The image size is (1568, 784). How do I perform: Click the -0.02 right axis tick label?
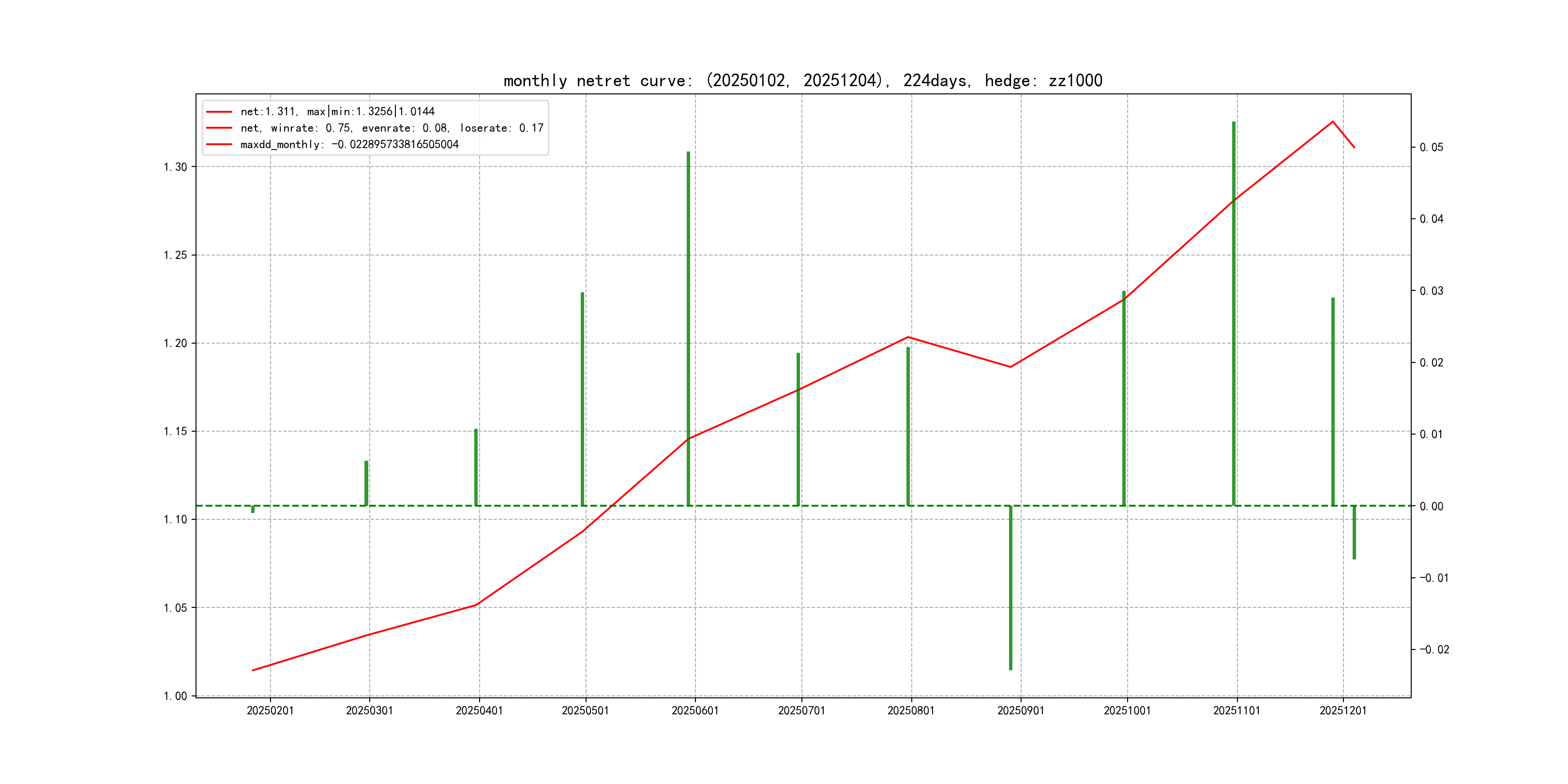(x=1434, y=649)
